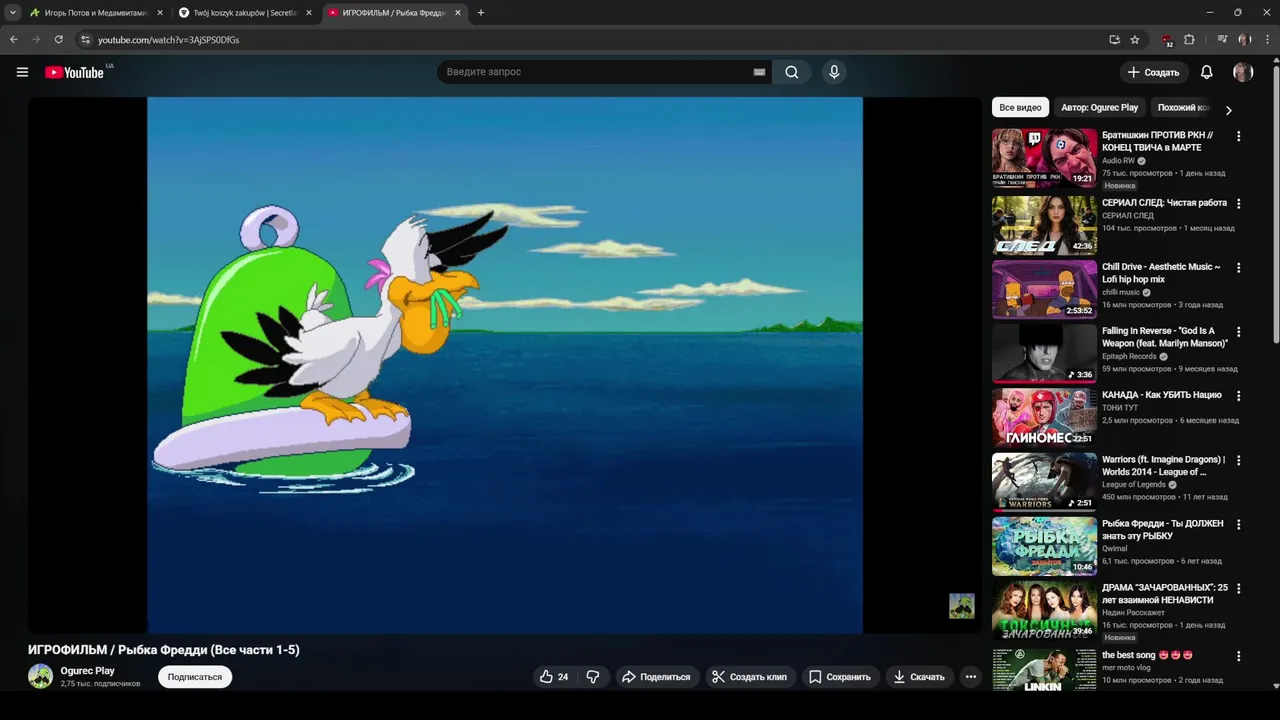
Task: Show more filter chips with the right arrow
Action: 1228,110
